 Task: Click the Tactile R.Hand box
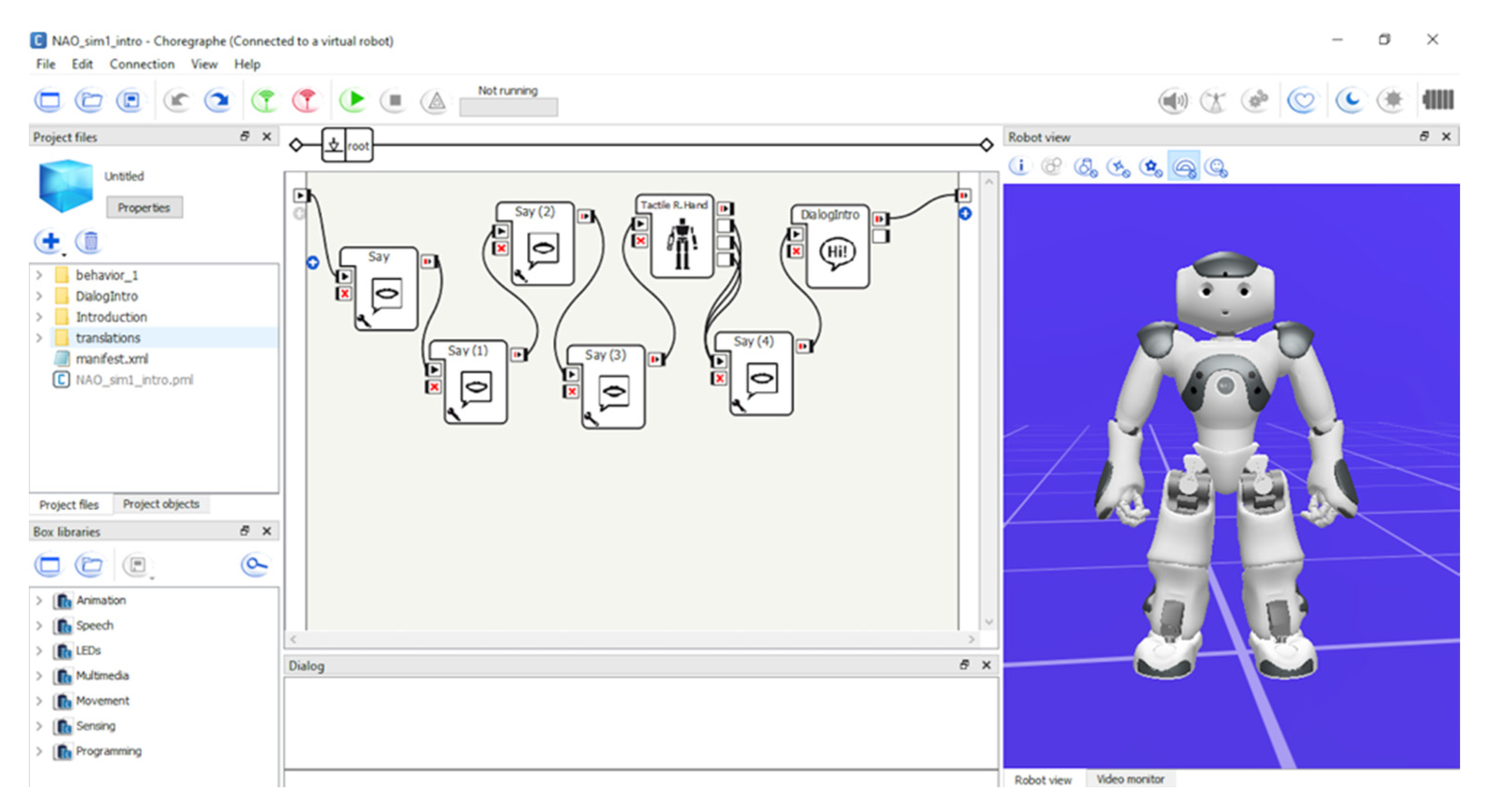[x=682, y=236]
